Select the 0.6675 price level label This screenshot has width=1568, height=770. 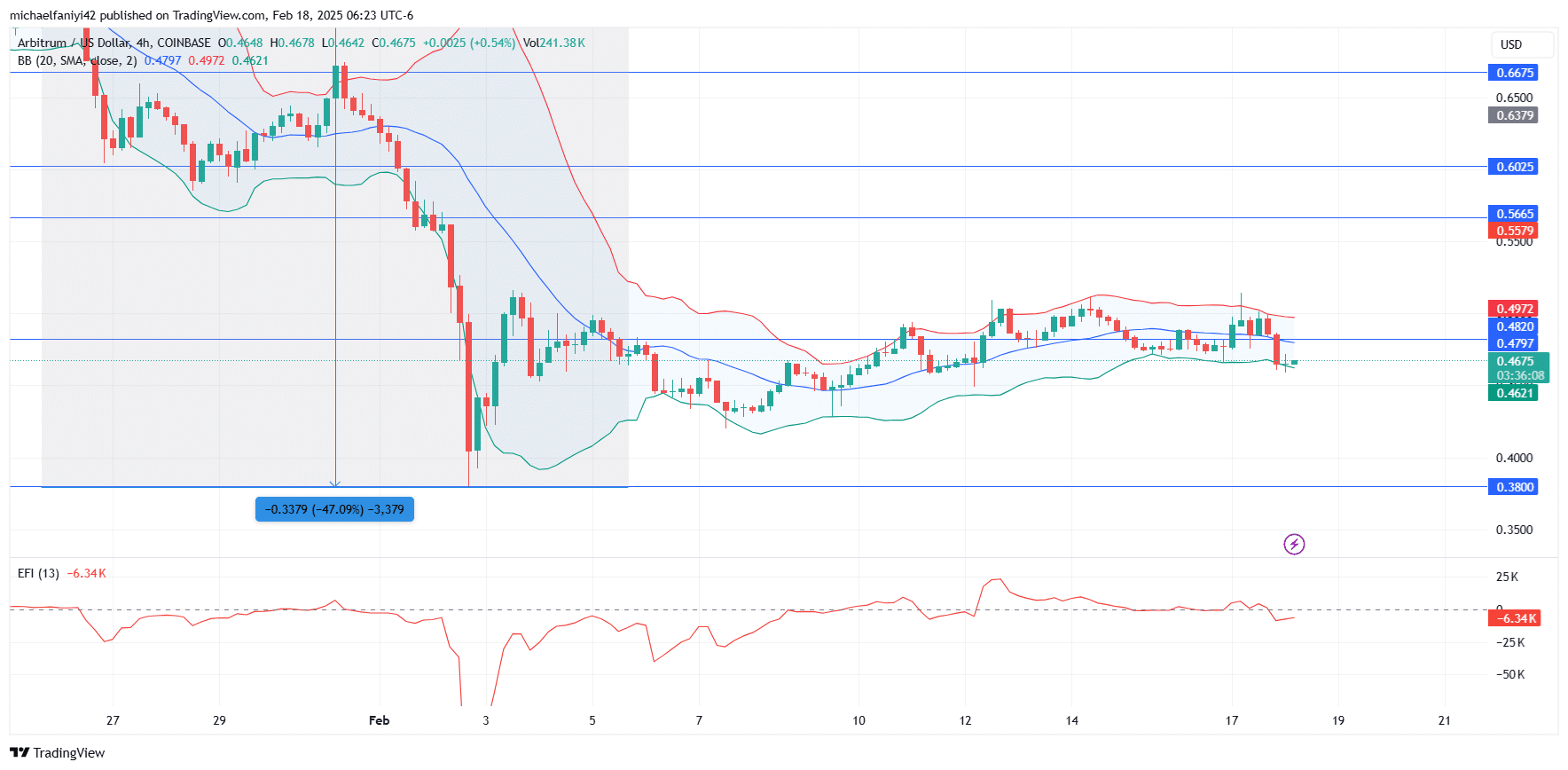click(1513, 73)
